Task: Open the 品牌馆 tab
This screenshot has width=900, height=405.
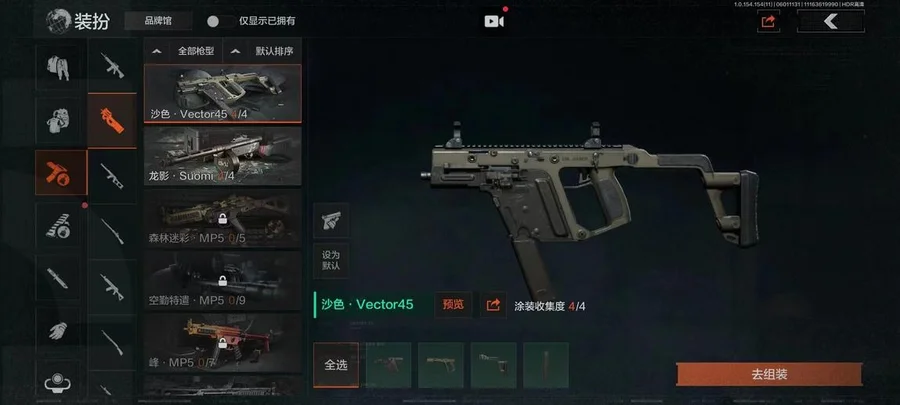Action: coord(158,21)
